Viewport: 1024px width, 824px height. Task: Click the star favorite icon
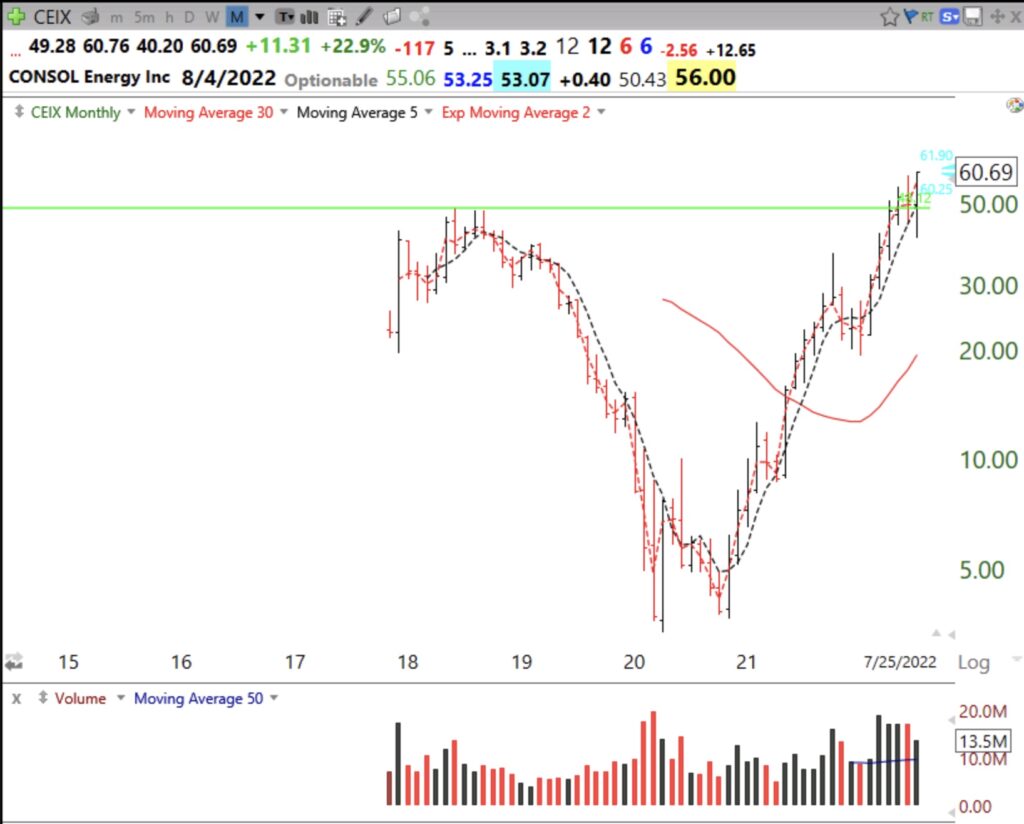(888, 17)
